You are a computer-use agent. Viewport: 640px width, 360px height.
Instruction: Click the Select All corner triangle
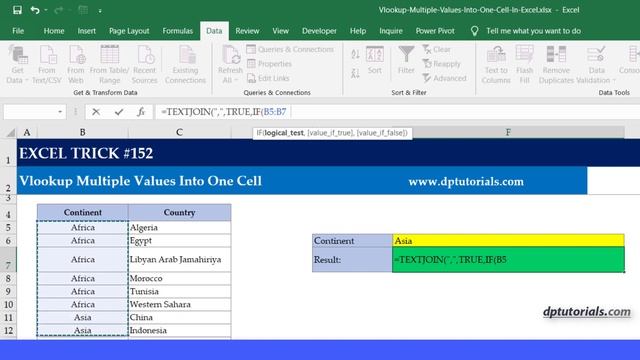click(x=10, y=132)
